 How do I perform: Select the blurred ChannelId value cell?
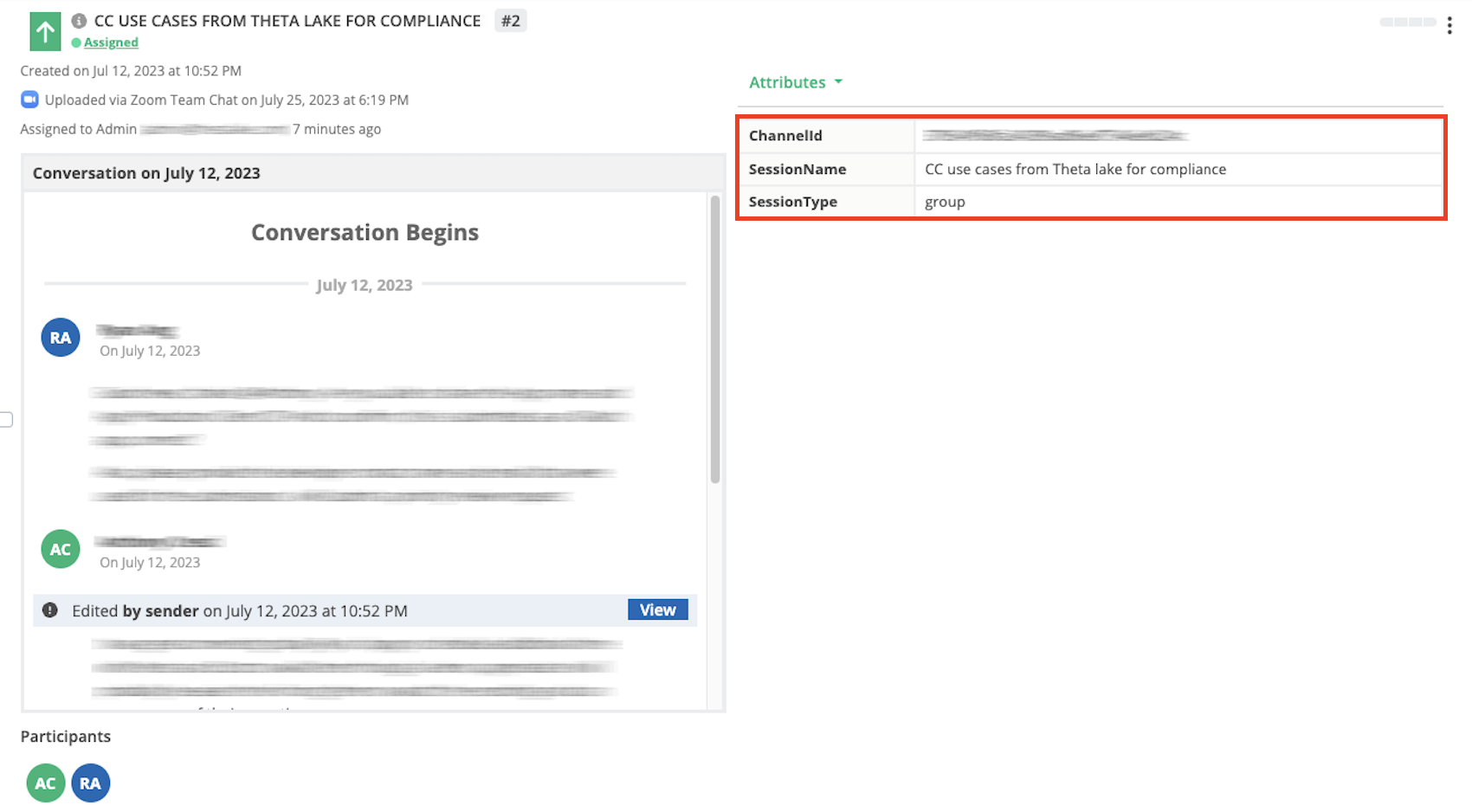pos(1178,135)
